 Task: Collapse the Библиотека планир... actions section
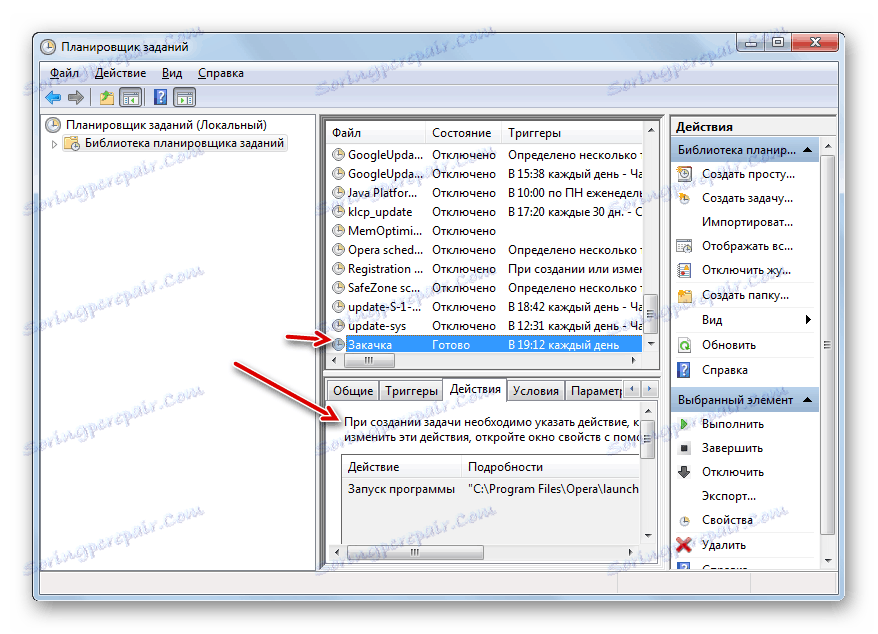click(x=807, y=150)
